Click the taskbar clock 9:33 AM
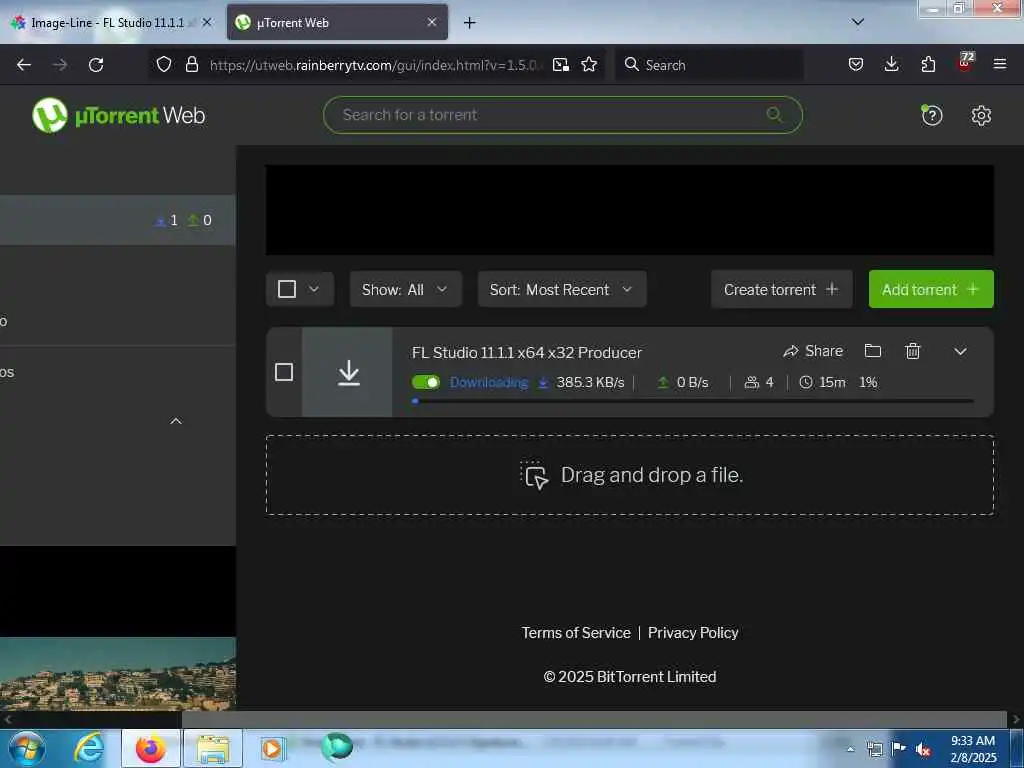The image size is (1024, 768). [x=972, y=741]
